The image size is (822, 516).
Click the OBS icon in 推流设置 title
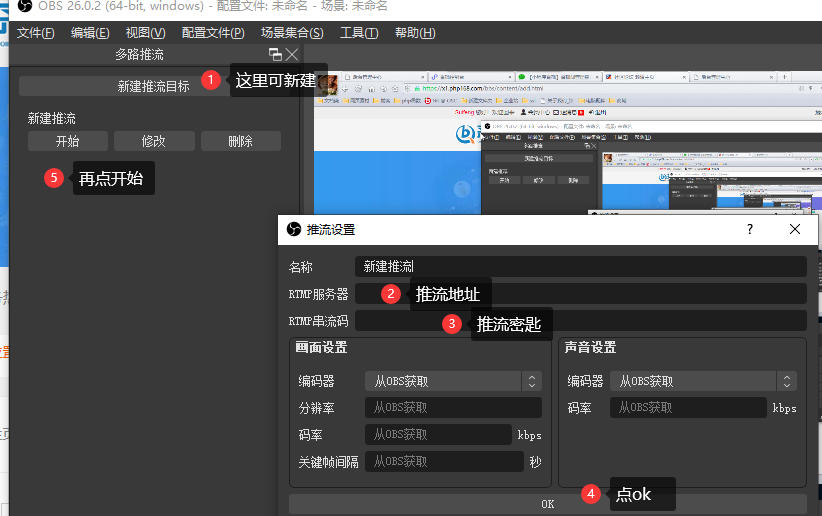294,230
